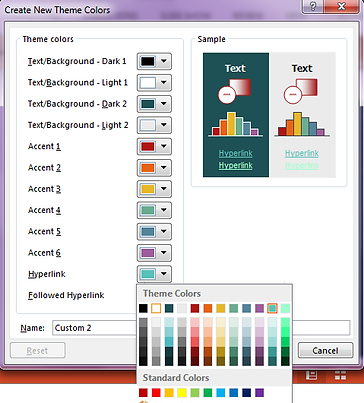This screenshot has height=403, width=364.
Task: Close the Create New Theme Colors dialog
Action: click(341, 7)
